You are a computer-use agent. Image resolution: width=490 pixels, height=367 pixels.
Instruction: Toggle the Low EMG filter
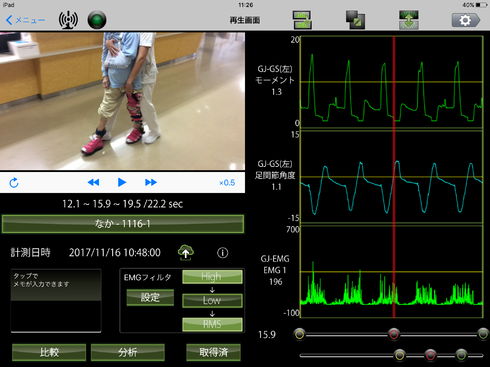[212, 300]
